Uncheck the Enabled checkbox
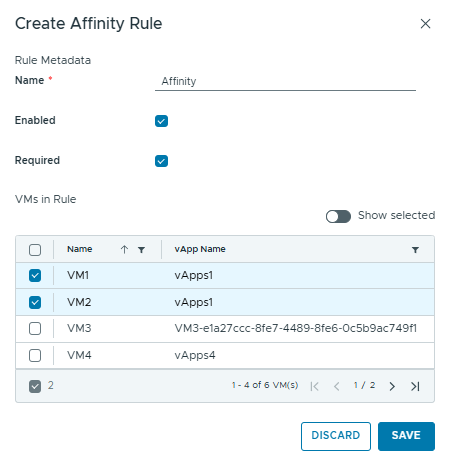This screenshot has width=452, height=467. point(161,121)
